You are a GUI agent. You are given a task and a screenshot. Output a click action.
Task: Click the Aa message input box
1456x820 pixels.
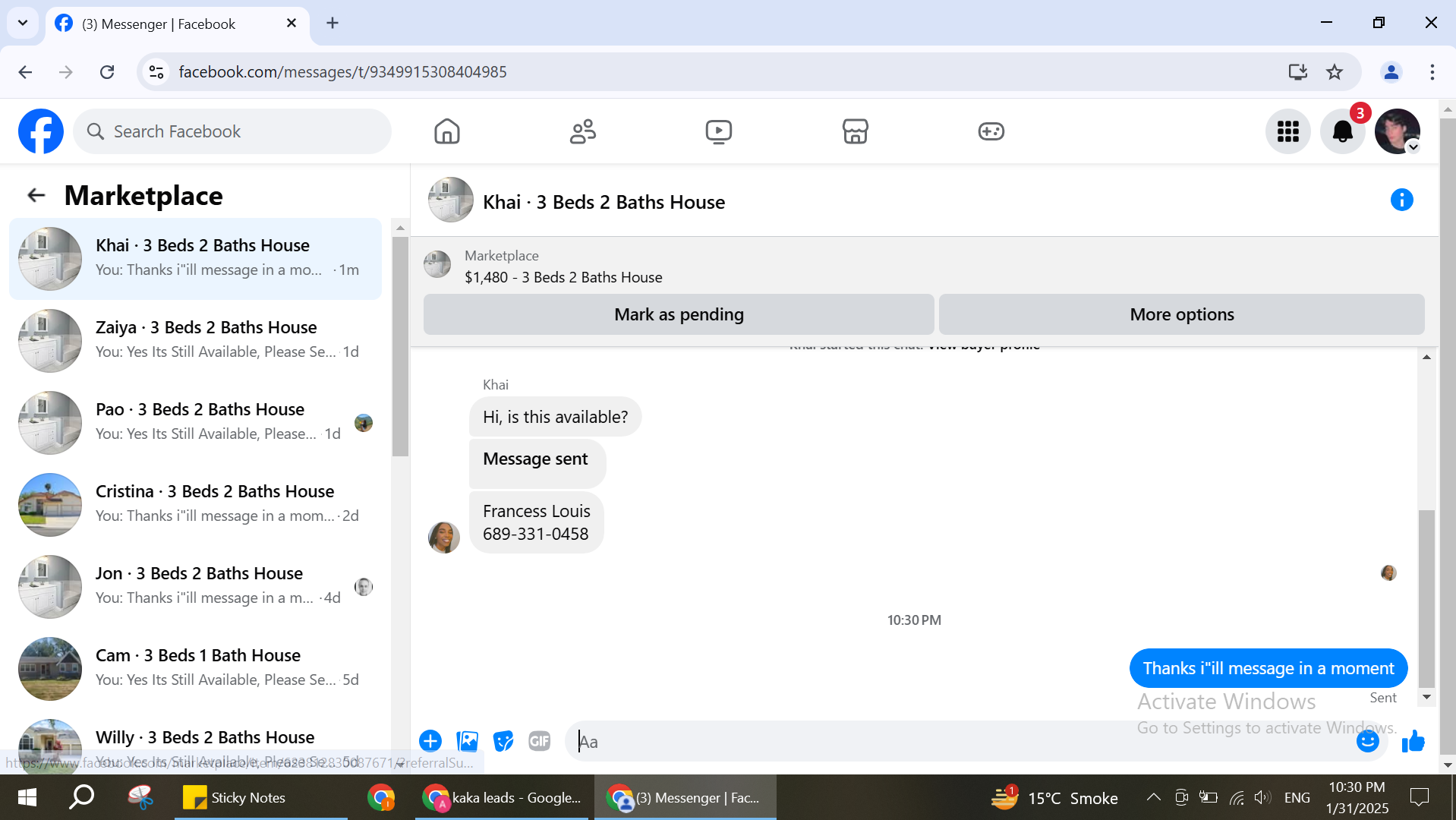960,741
